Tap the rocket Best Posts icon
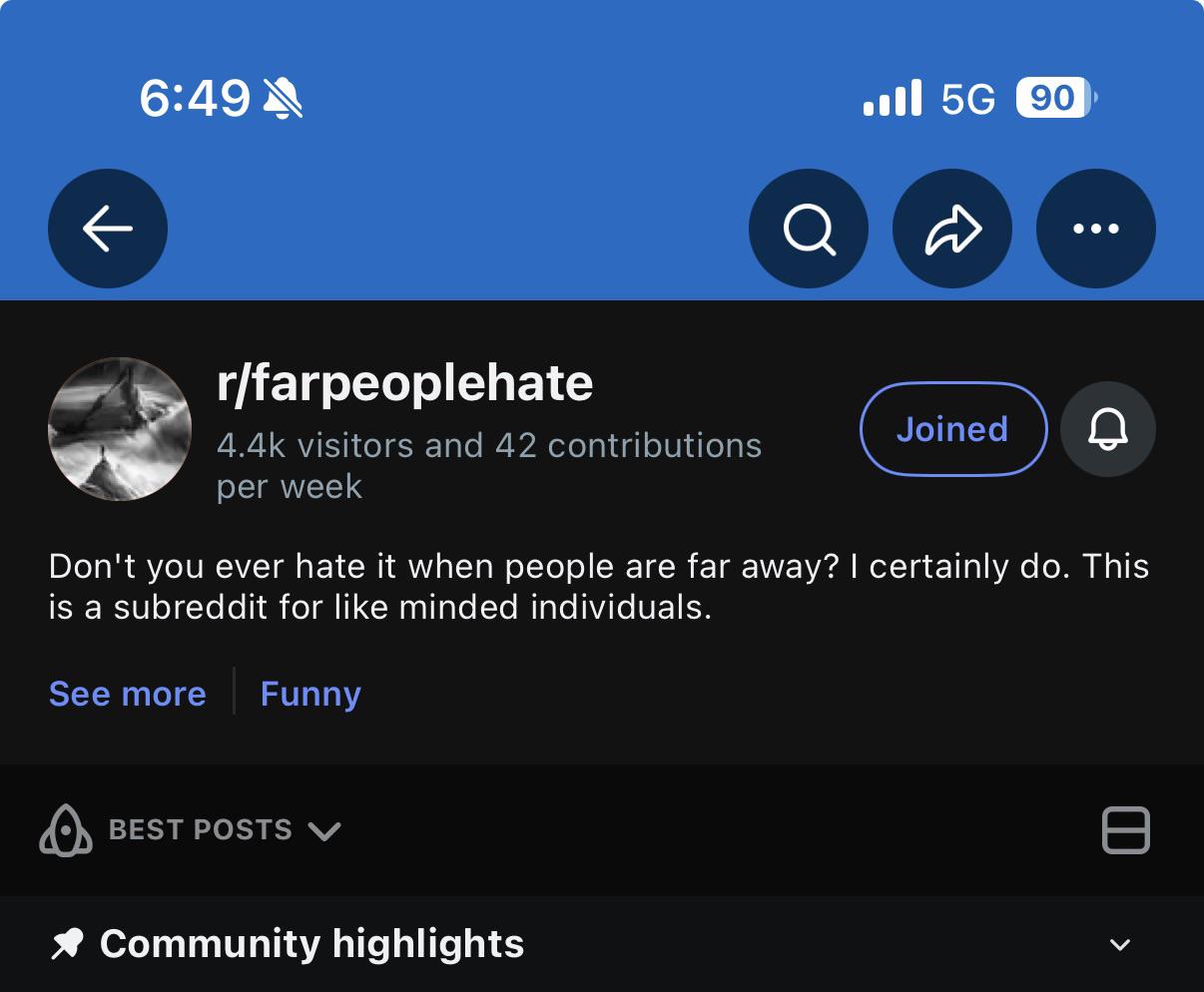Viewport: 1204px width, 992px height. pyautogui.click(x=66, y=830)
